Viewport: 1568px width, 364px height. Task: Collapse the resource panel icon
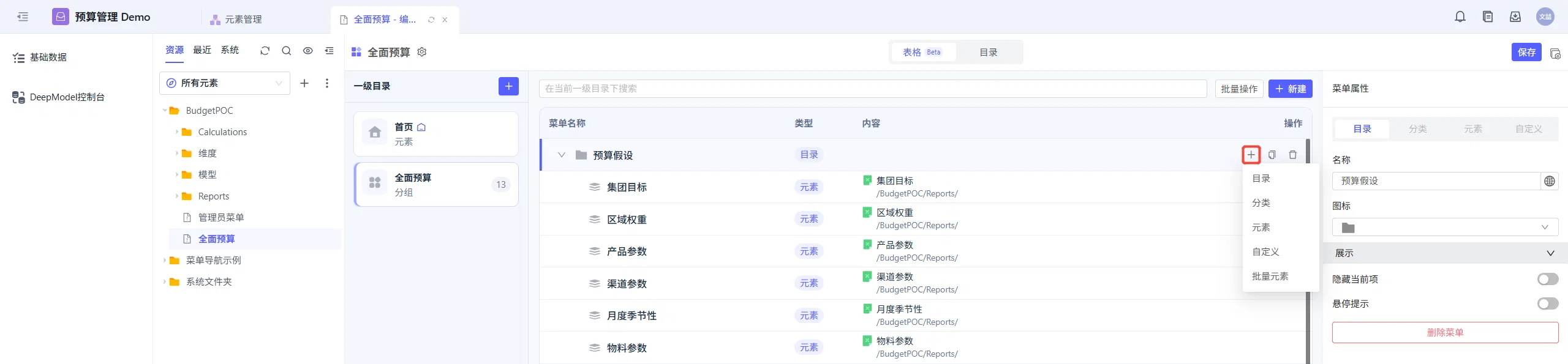(330, 51)
